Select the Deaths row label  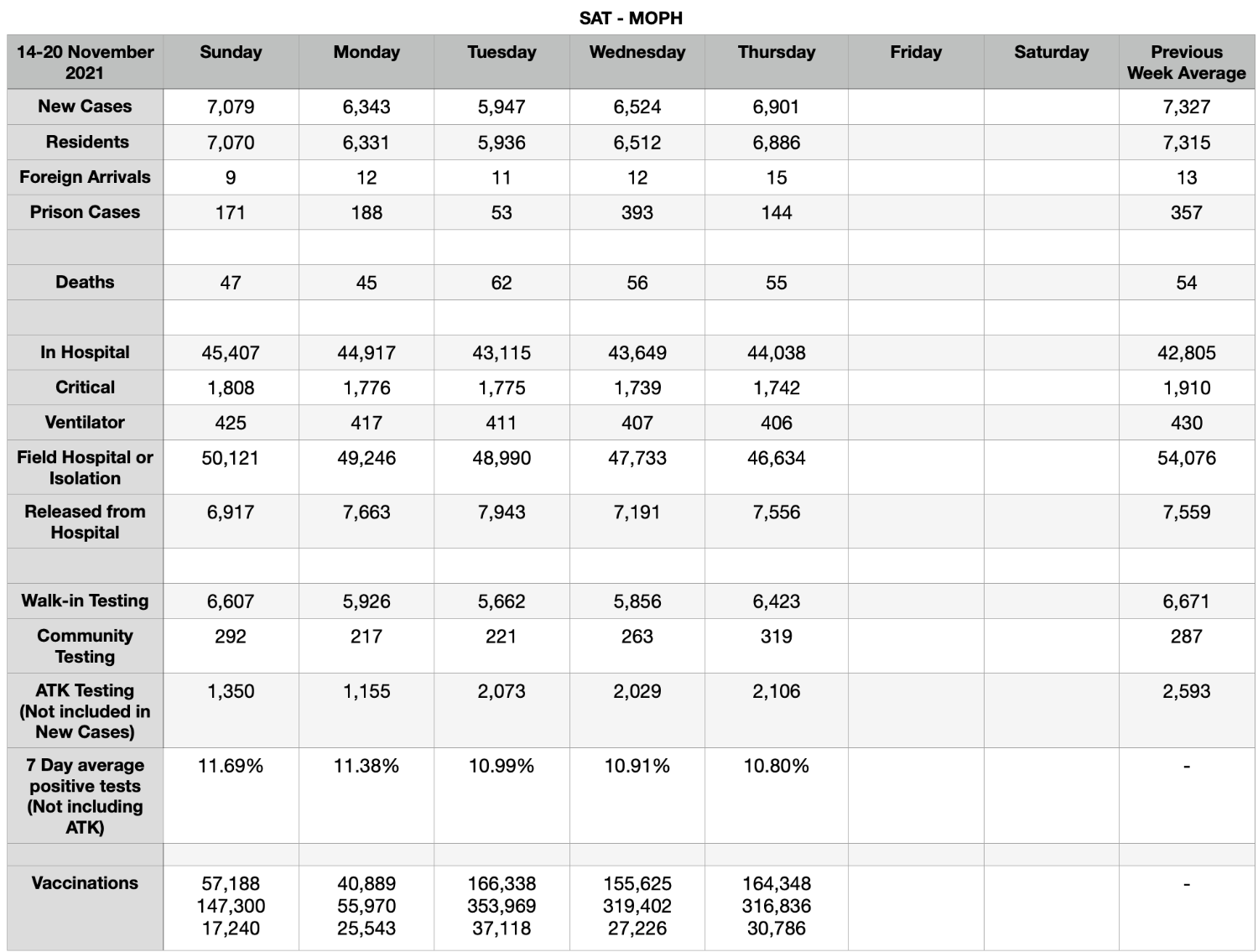click(x=85, y=283)
